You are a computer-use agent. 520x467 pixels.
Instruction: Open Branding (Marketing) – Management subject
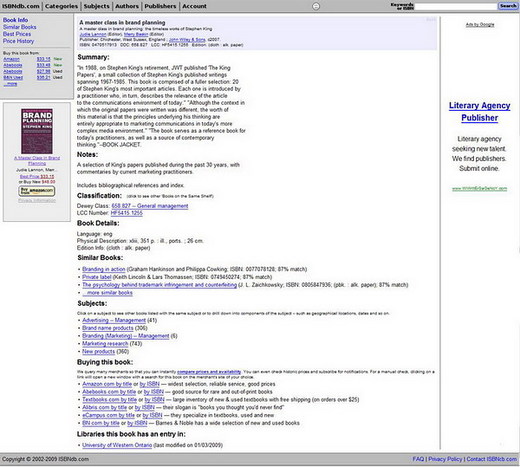pos(126,336)
